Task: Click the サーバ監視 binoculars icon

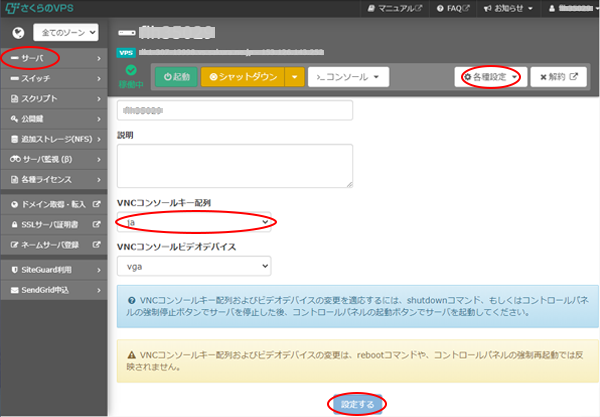Action: pos(15,159)
